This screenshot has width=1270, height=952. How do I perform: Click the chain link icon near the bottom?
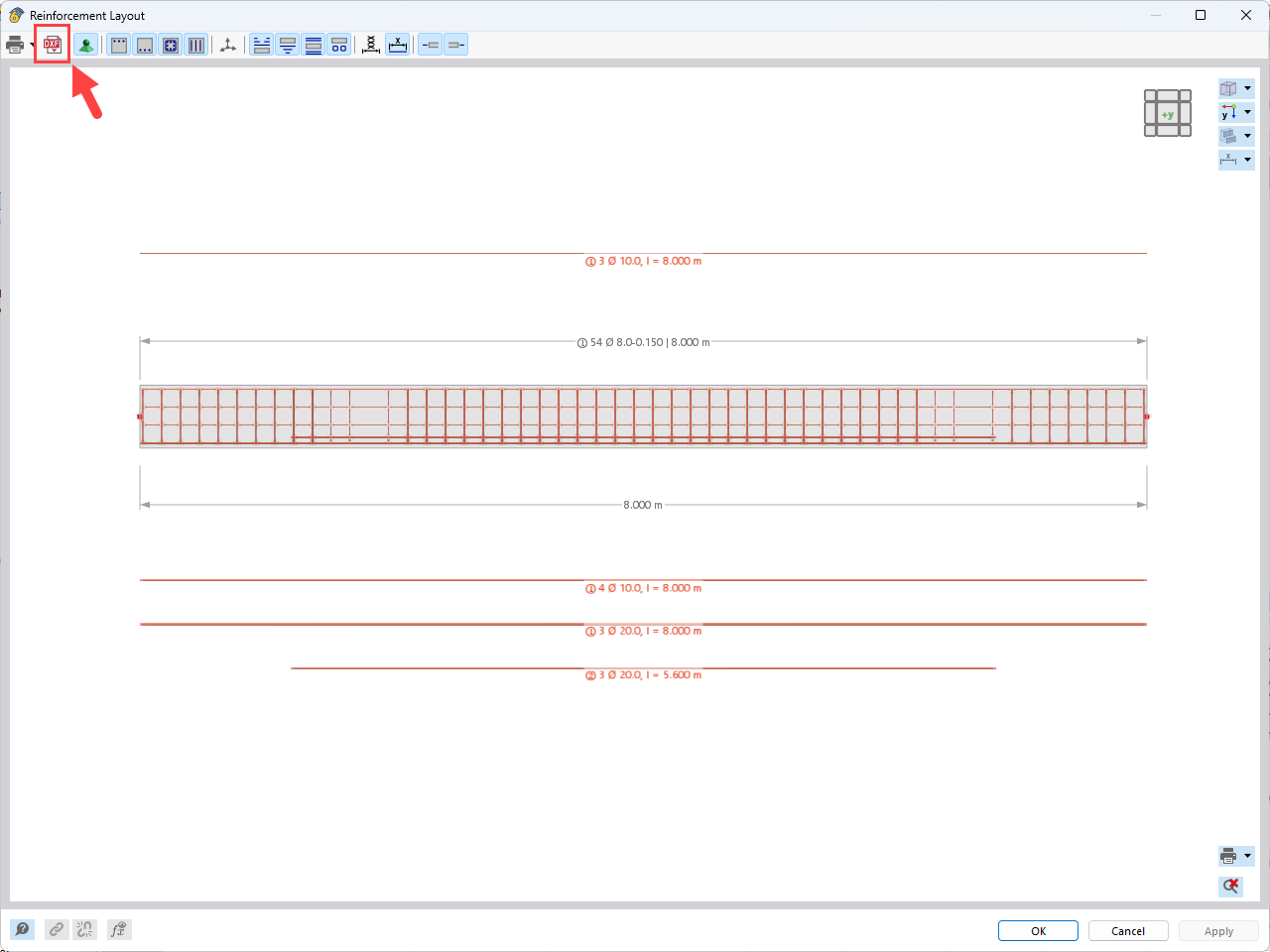coord(57,929)
